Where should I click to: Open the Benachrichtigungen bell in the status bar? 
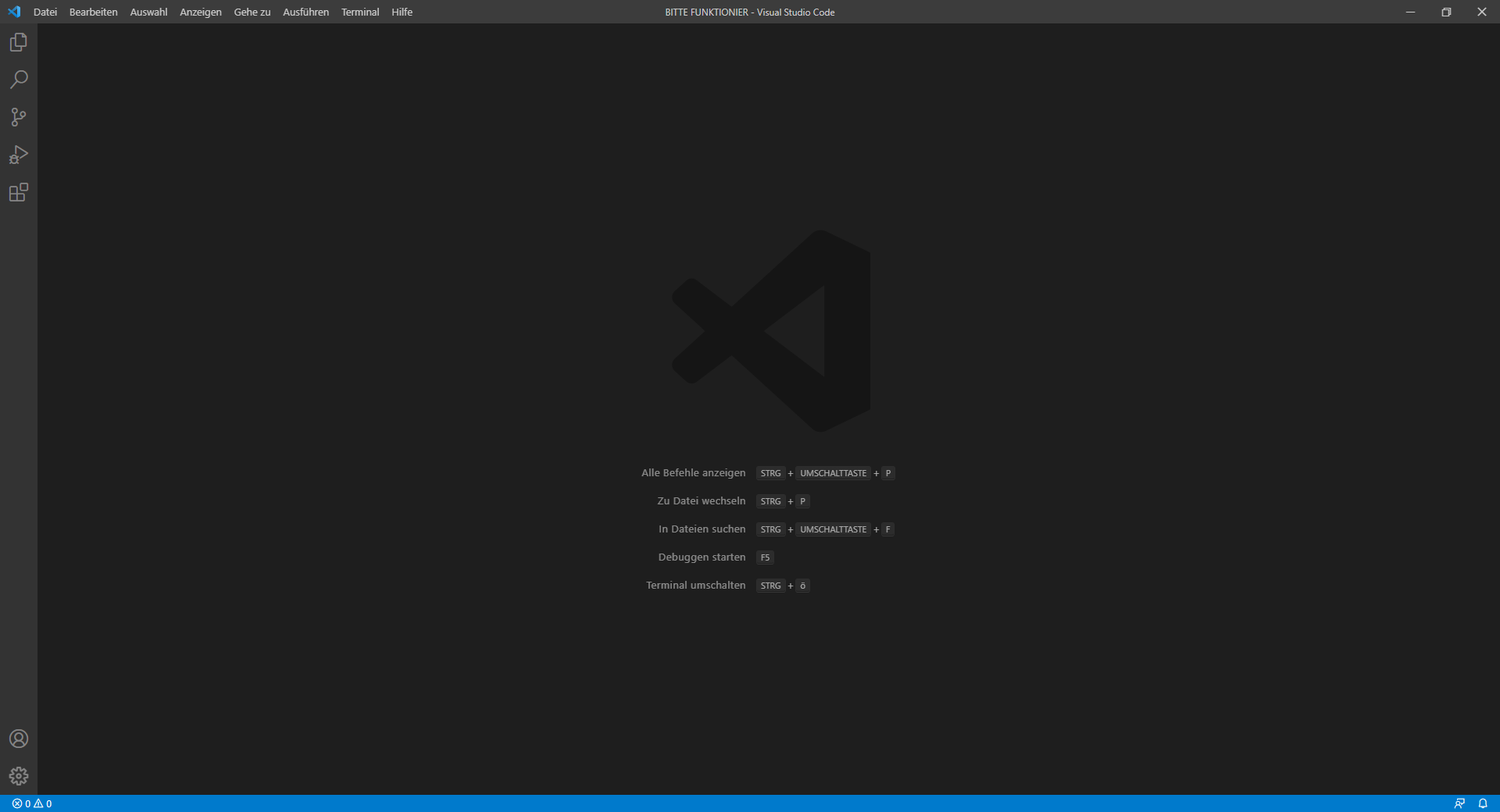tap(1483, 803)
